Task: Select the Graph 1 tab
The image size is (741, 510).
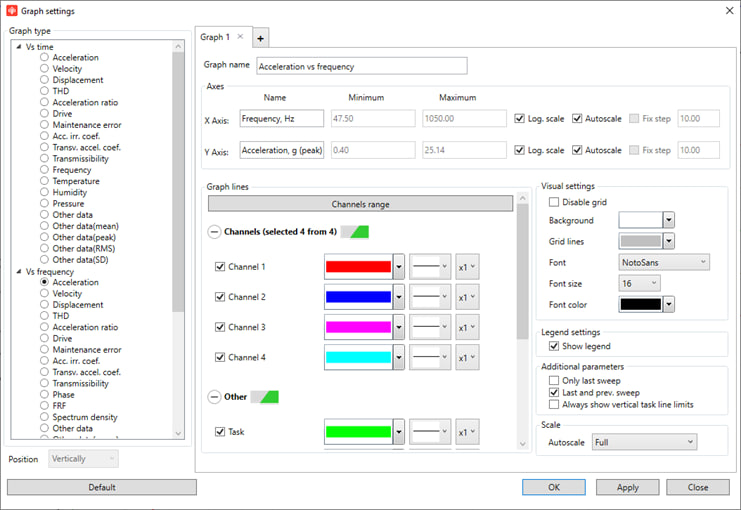Action: tap(215, 37)
